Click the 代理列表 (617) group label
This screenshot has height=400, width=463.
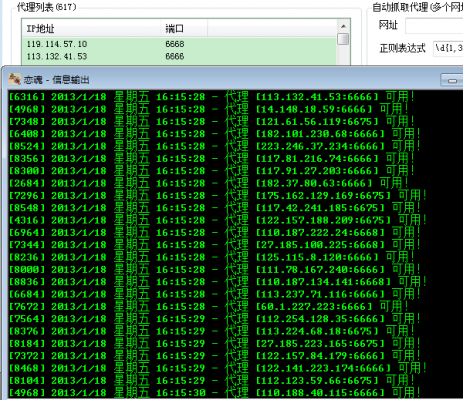[47, 7]
